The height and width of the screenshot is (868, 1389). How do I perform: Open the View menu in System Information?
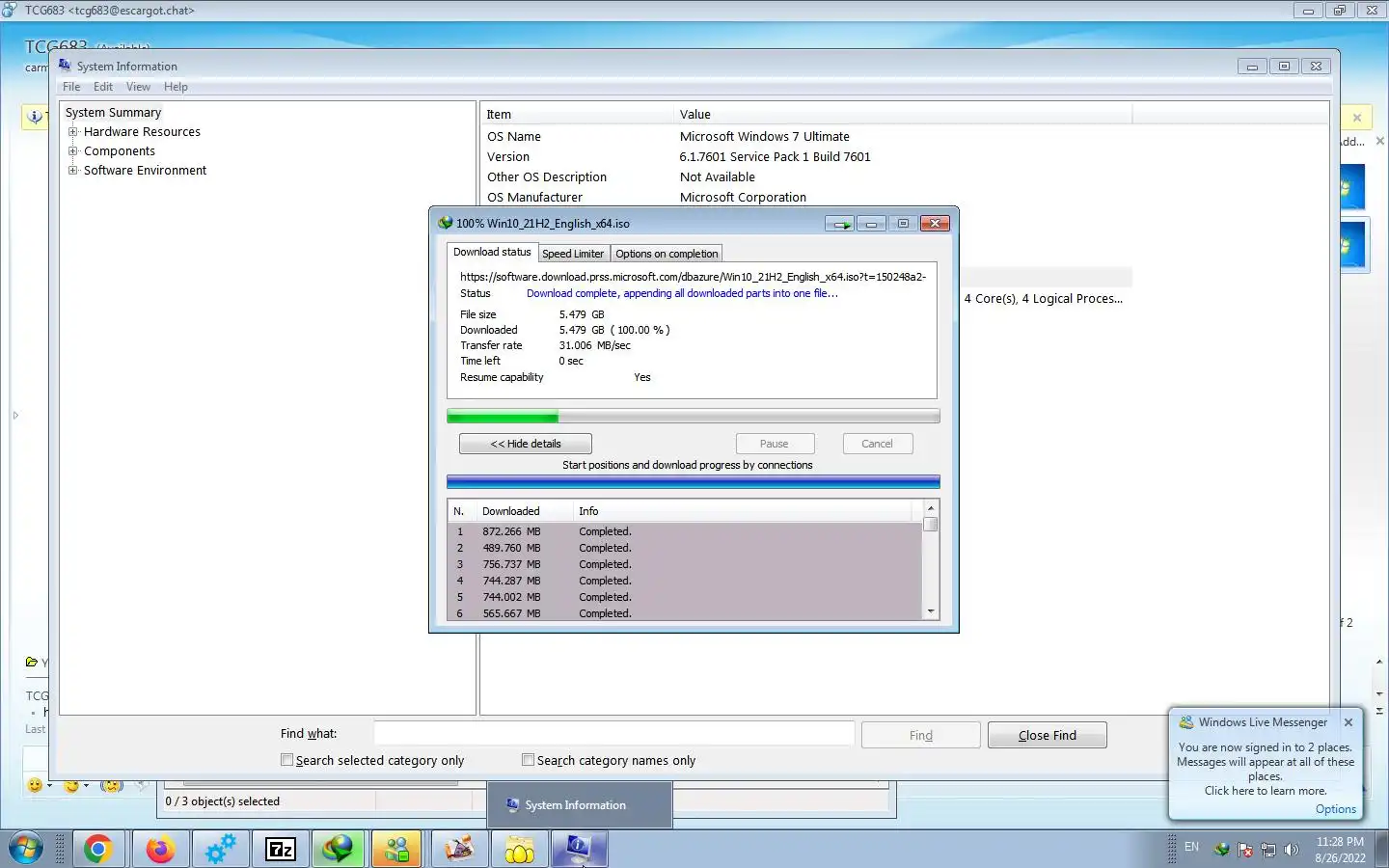pyautogui.click(x=138, y=87)
